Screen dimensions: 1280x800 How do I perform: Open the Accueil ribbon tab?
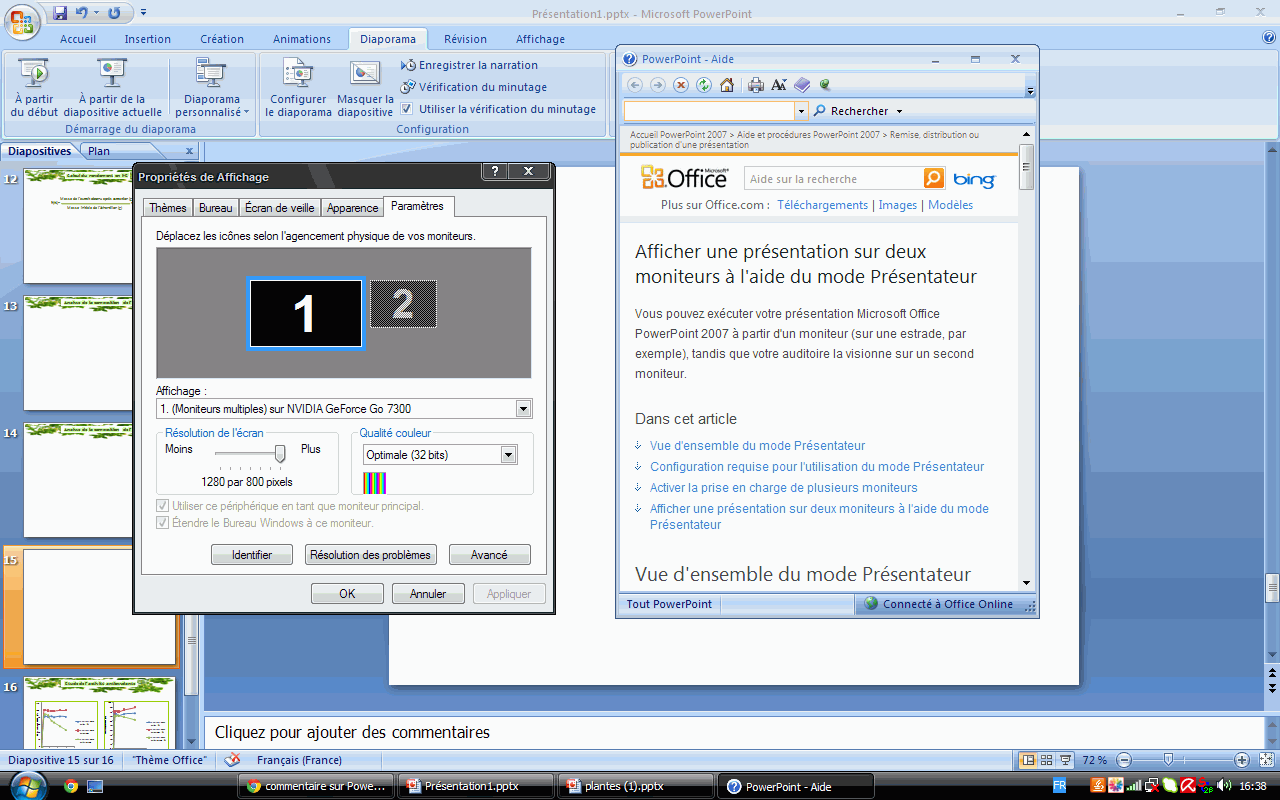pyautogui.click(x=78, y=39)
